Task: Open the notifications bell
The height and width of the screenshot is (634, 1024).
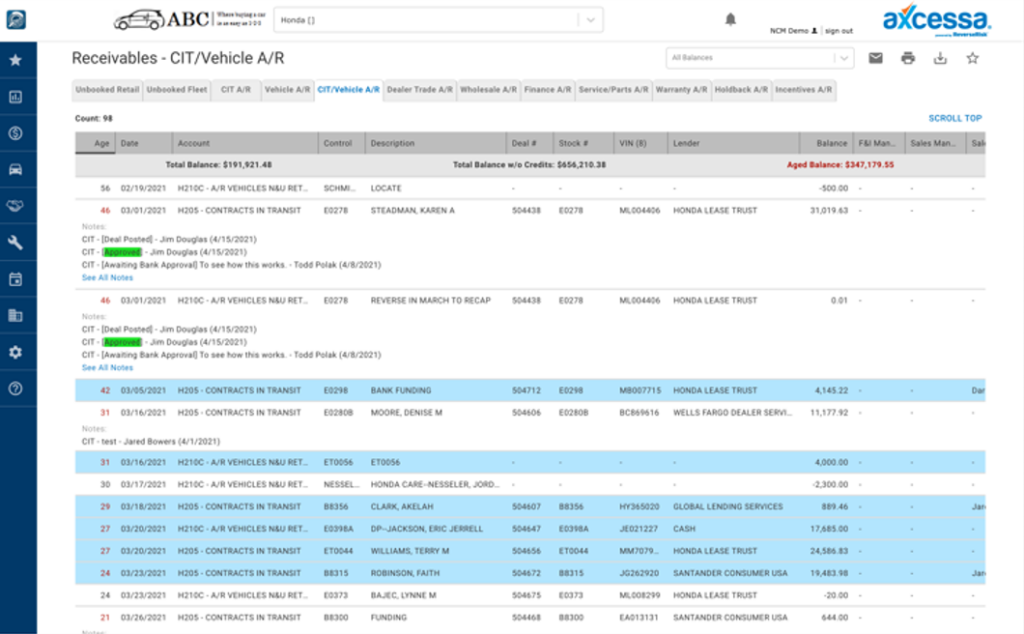Action: pyautogui.click(x=731, y=20)
